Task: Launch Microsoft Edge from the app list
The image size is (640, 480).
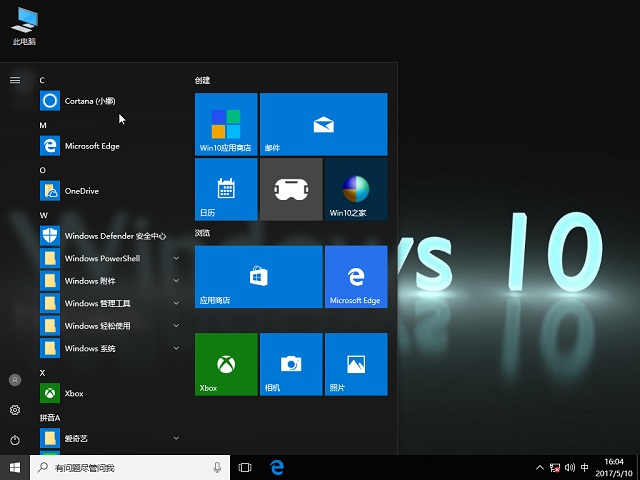Action: 110,146
